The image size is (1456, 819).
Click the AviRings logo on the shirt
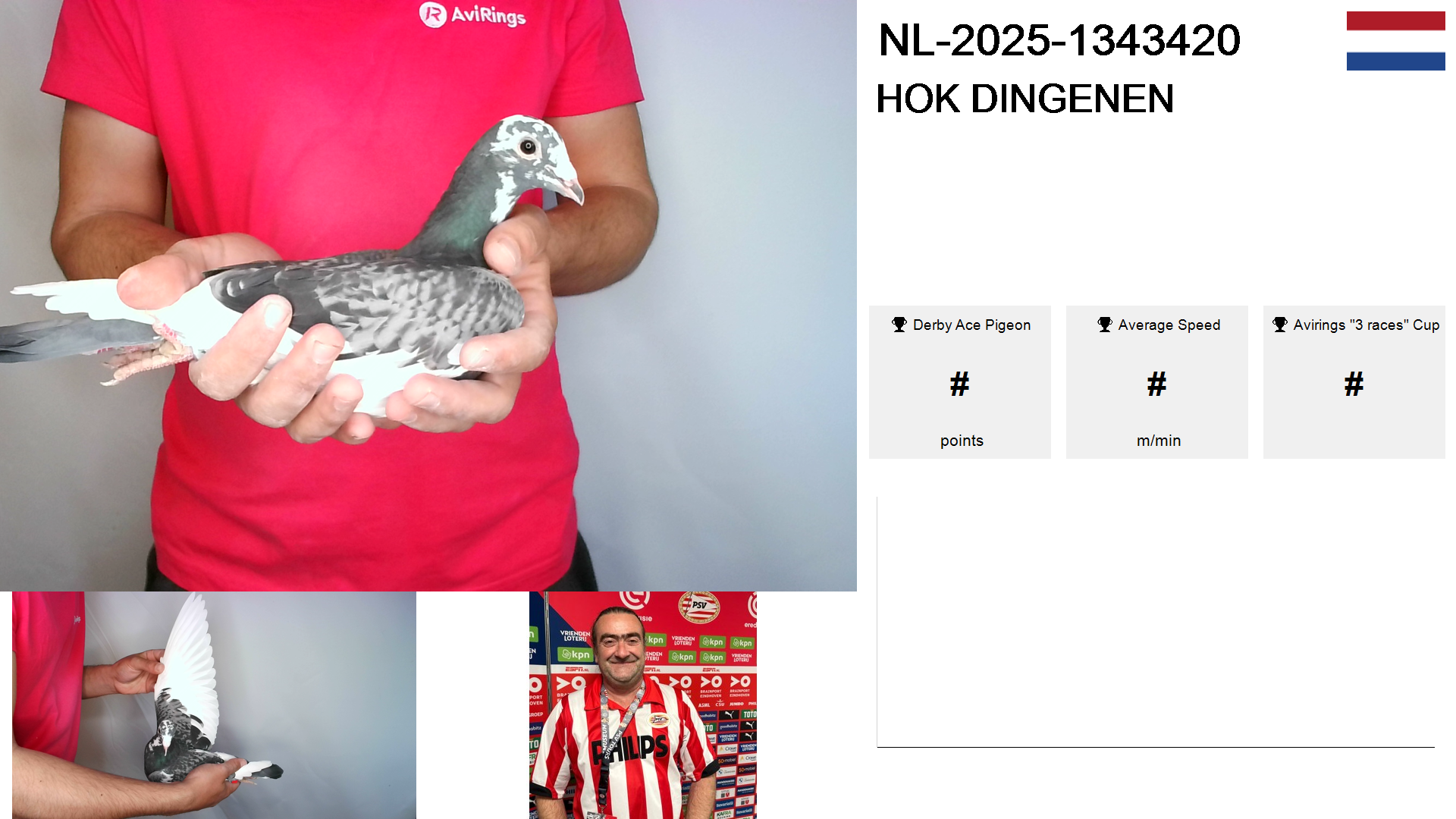472,14
